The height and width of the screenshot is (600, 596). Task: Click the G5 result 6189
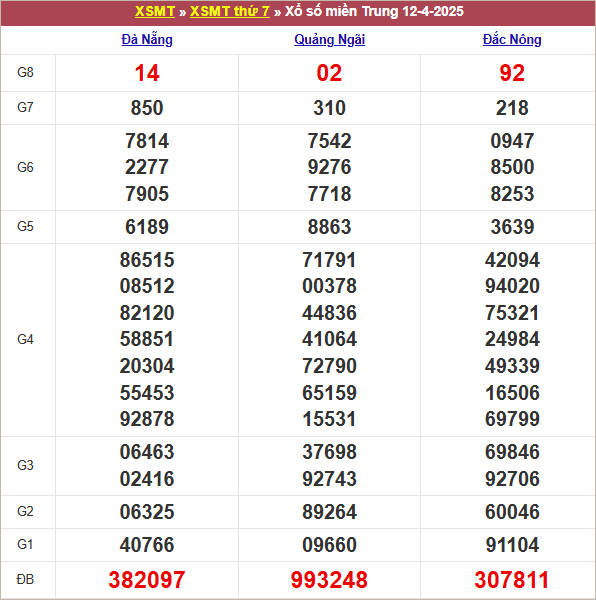(147, 227)
